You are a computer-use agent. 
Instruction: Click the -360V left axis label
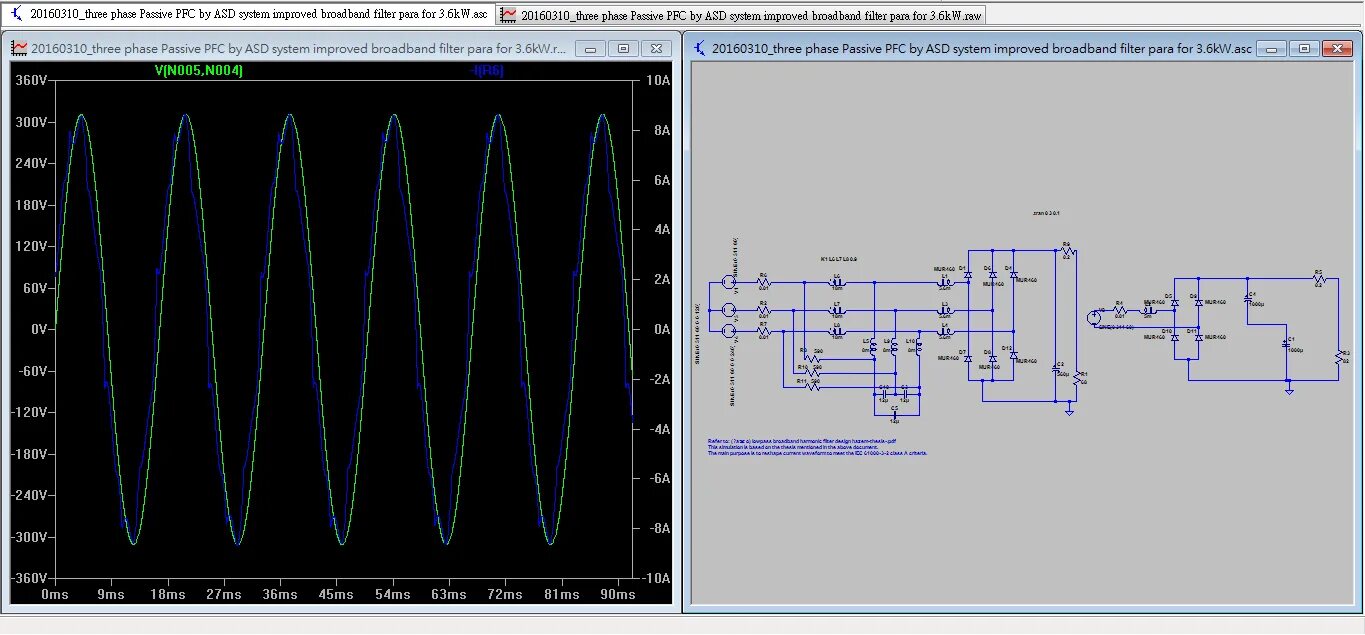tap(28, 578)
